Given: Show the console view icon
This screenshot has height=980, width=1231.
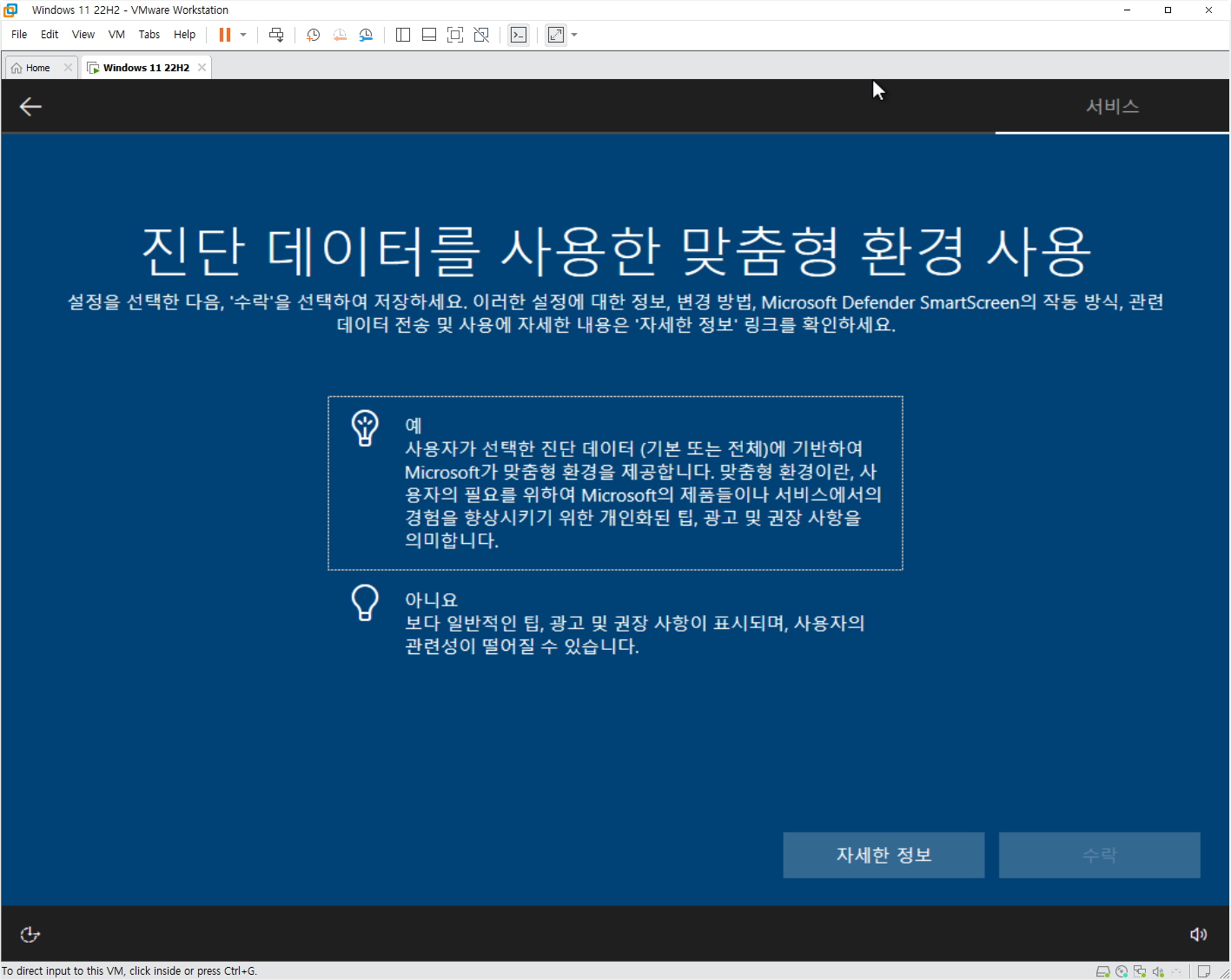Looking at the screenshot, I should [x=519, y=35].
